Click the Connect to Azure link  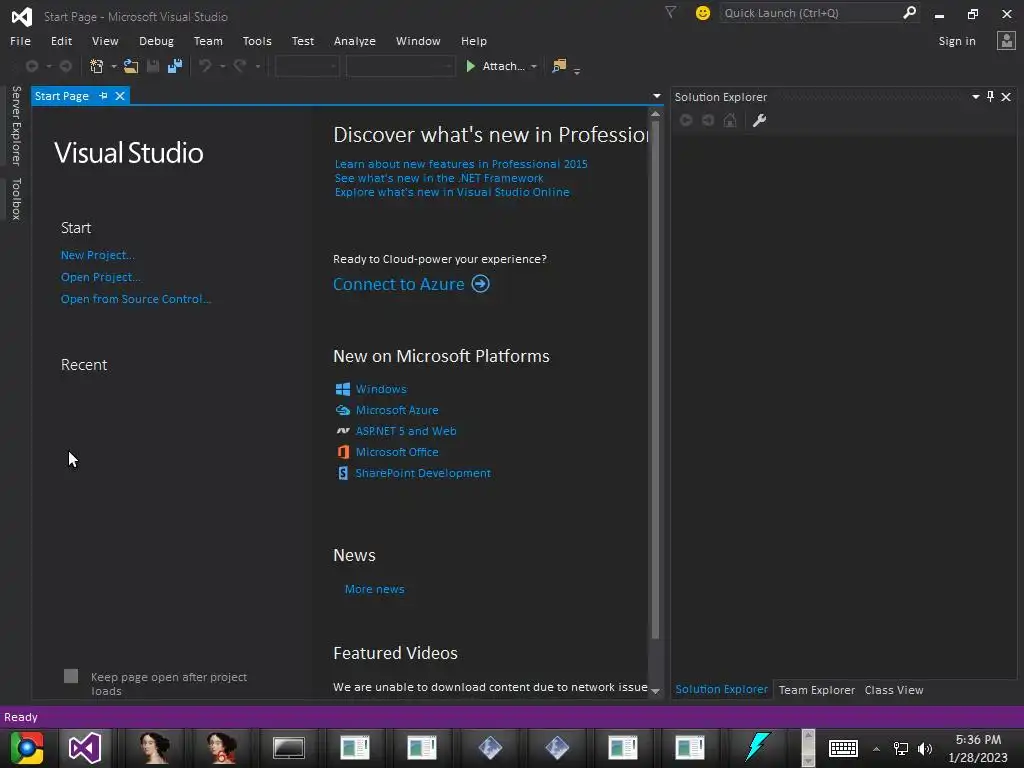pos(398,284)
